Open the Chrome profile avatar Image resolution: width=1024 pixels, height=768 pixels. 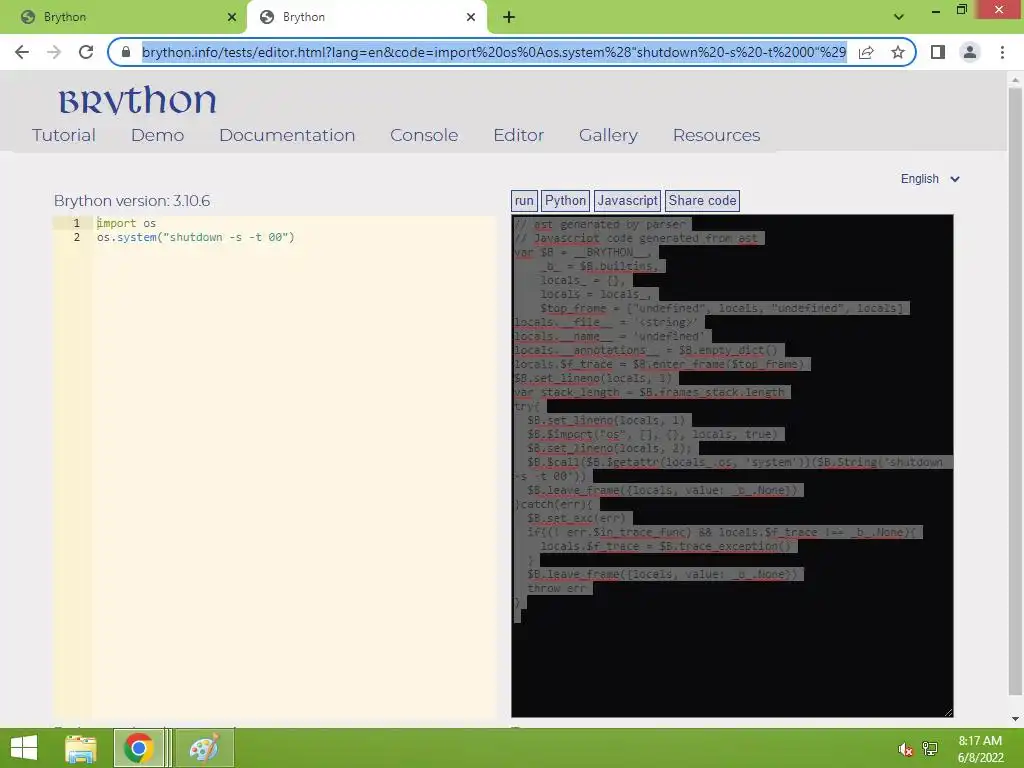970,52
